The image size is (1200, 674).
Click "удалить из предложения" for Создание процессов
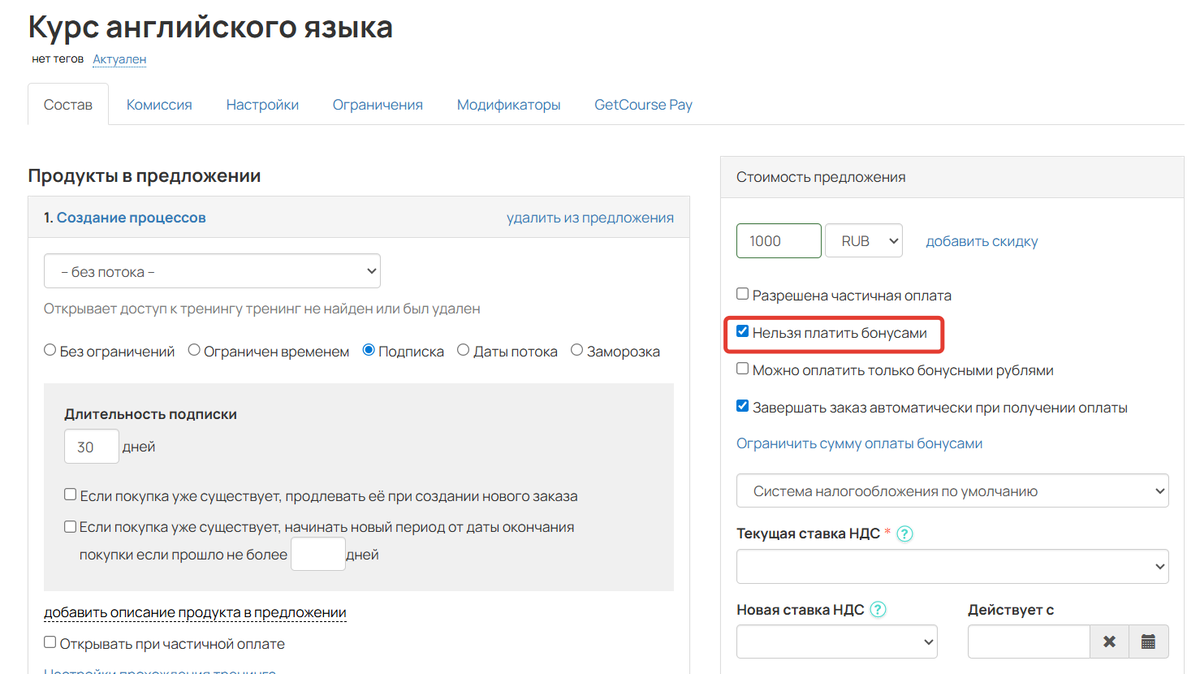591,217
